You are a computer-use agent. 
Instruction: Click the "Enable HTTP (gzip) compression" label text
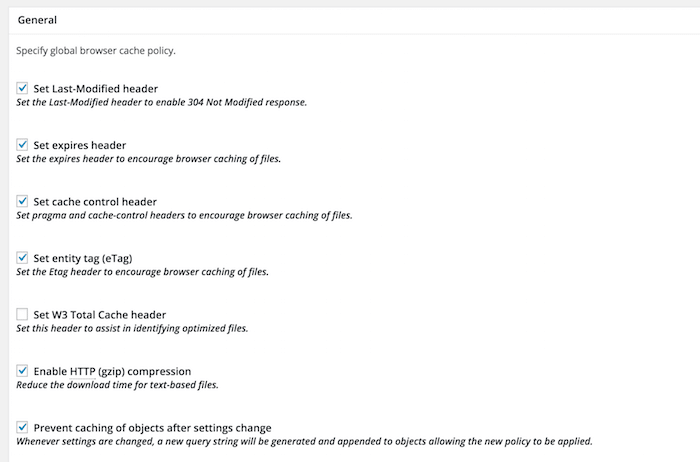pyautogui.click(x=112, y=371)
